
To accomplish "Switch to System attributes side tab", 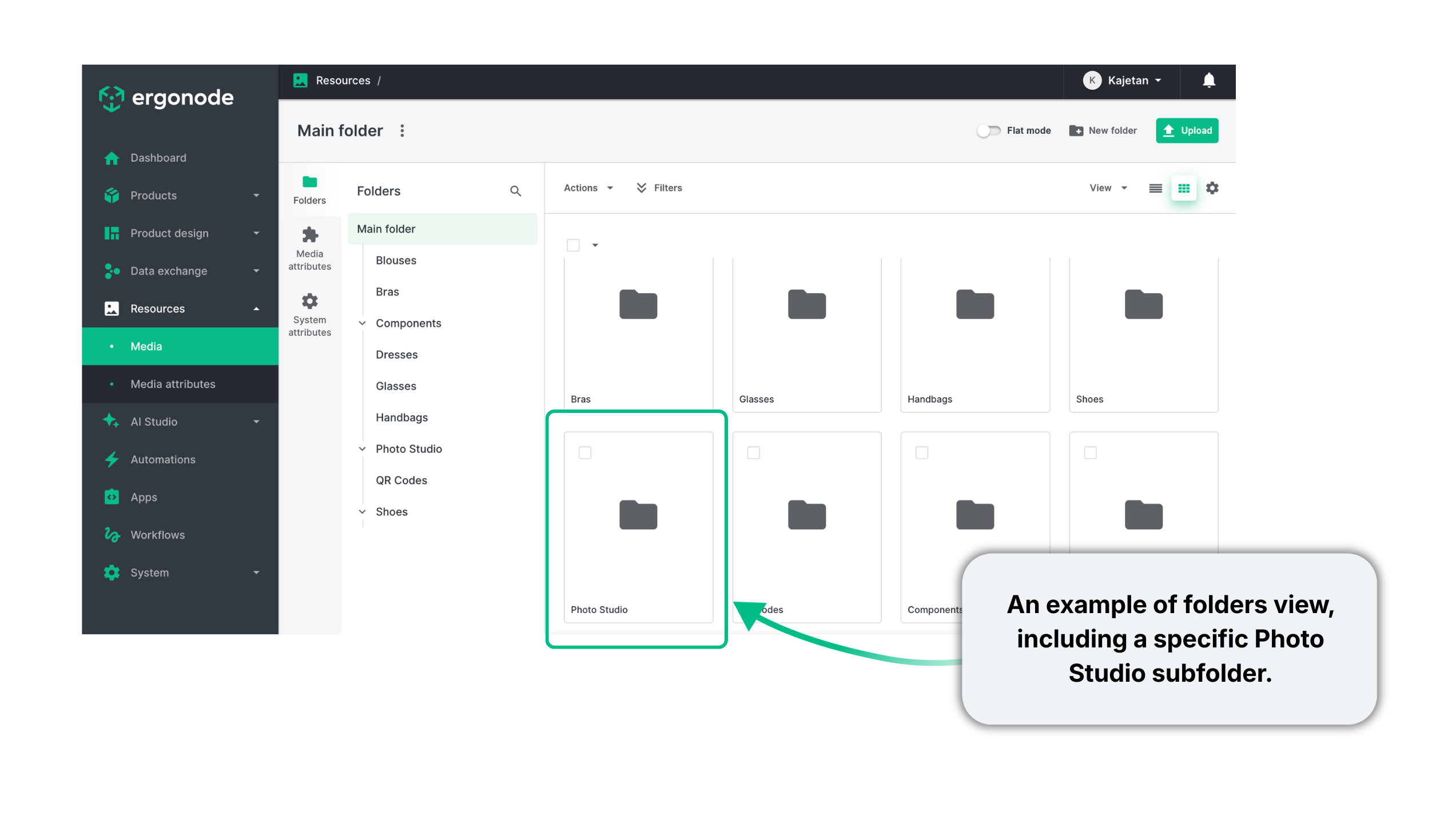I will click(309, 315).
